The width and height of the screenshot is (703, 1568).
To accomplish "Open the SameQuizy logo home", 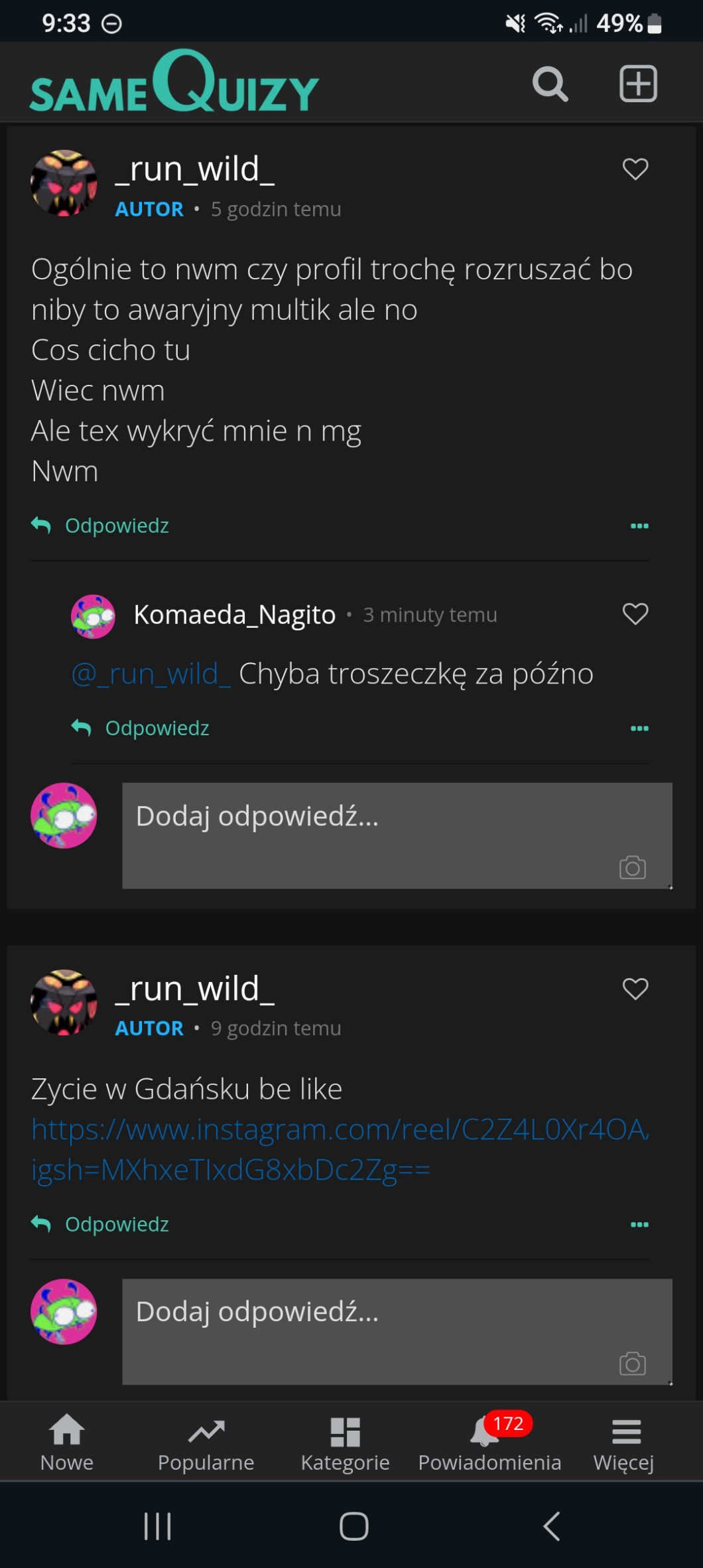I will click(174, 83).
